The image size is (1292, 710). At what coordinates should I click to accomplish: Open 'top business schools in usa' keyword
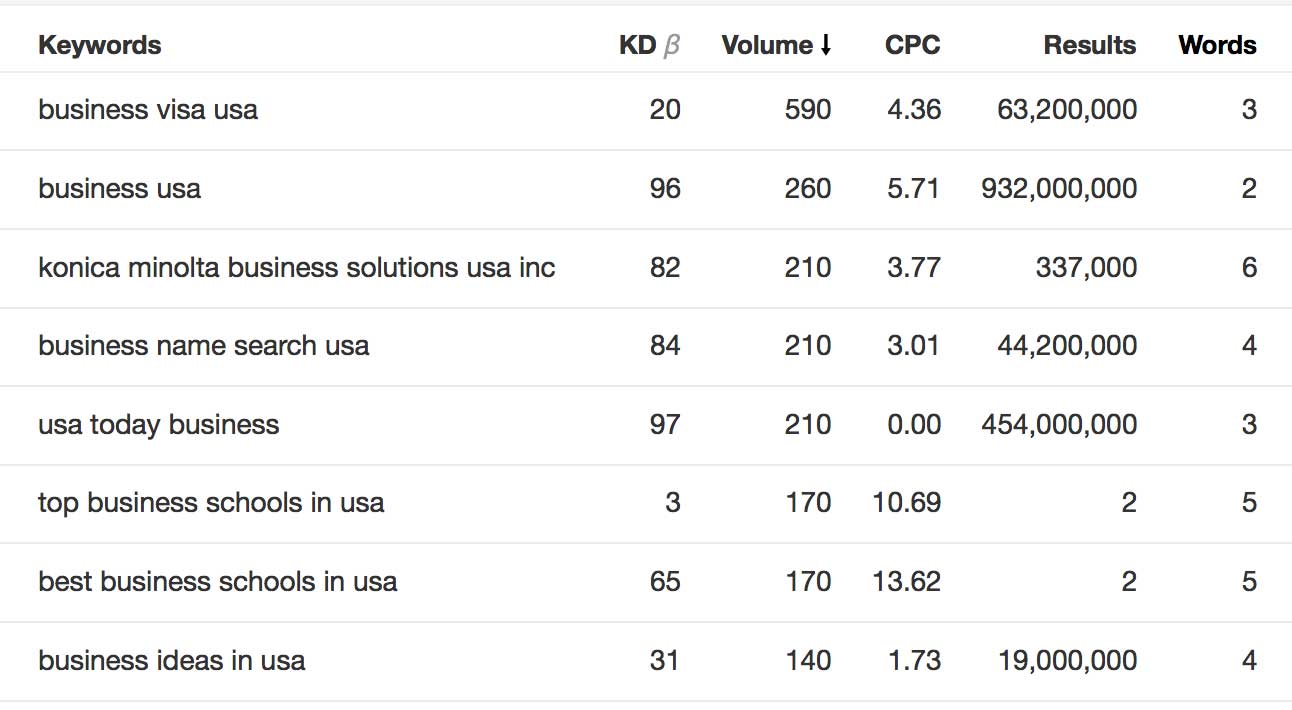pos(211,502)
